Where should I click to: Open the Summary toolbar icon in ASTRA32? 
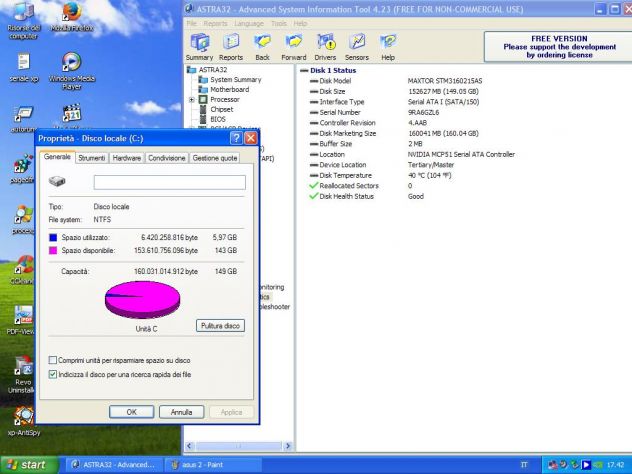200,47
